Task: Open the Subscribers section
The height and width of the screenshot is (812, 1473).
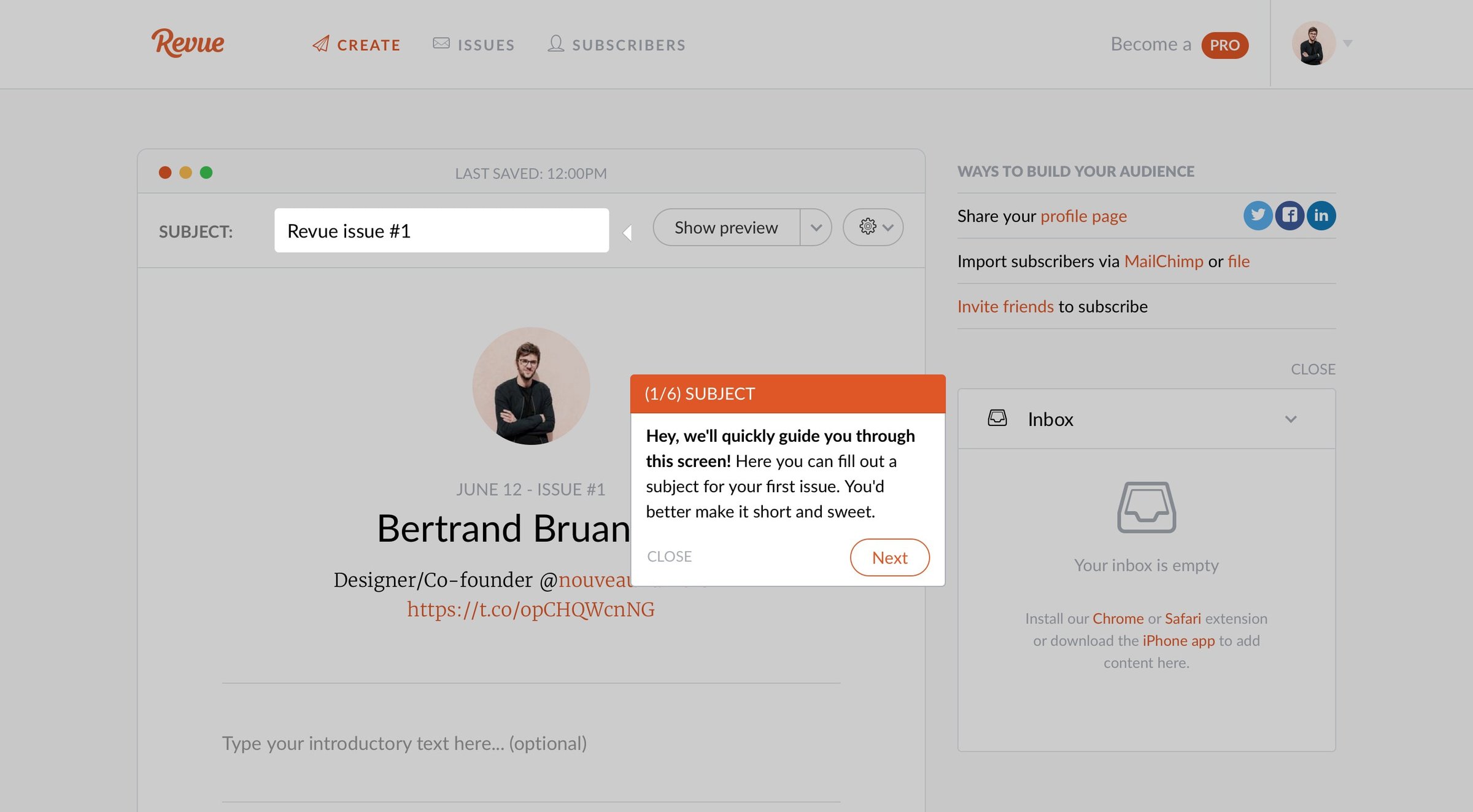Action: pyautogui.click(x=616, y=44)
